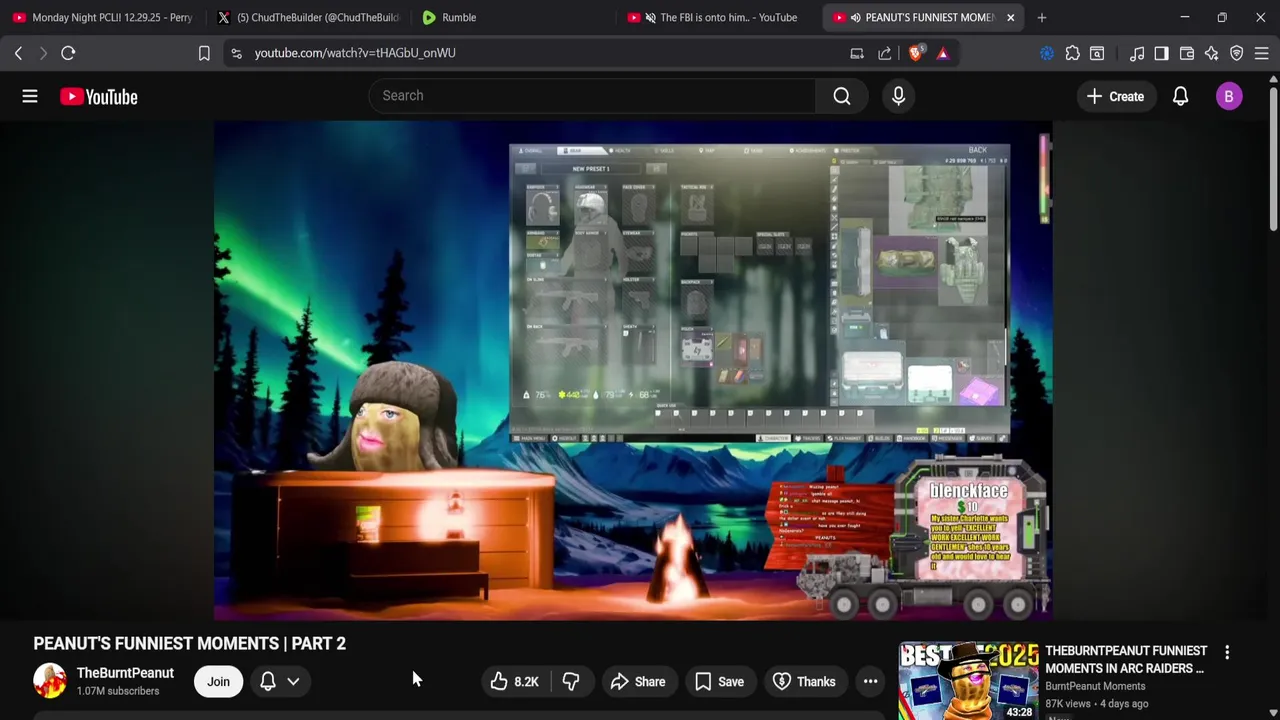Click the Create button
Image resolution: width=1280 pixels, height=720 pixels.
coord(1115,96)
